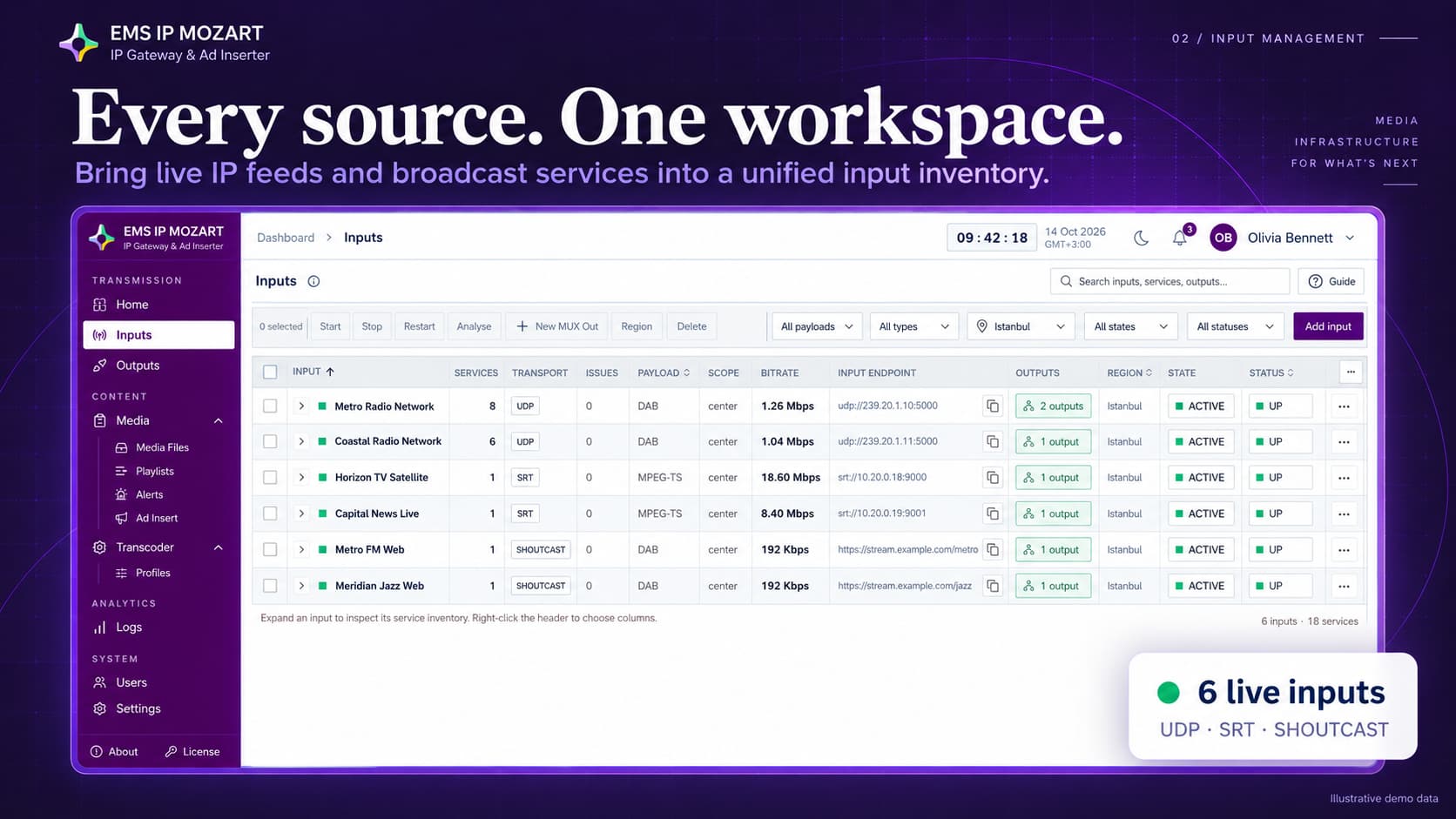Open table column options menu

coord(1351,373)
